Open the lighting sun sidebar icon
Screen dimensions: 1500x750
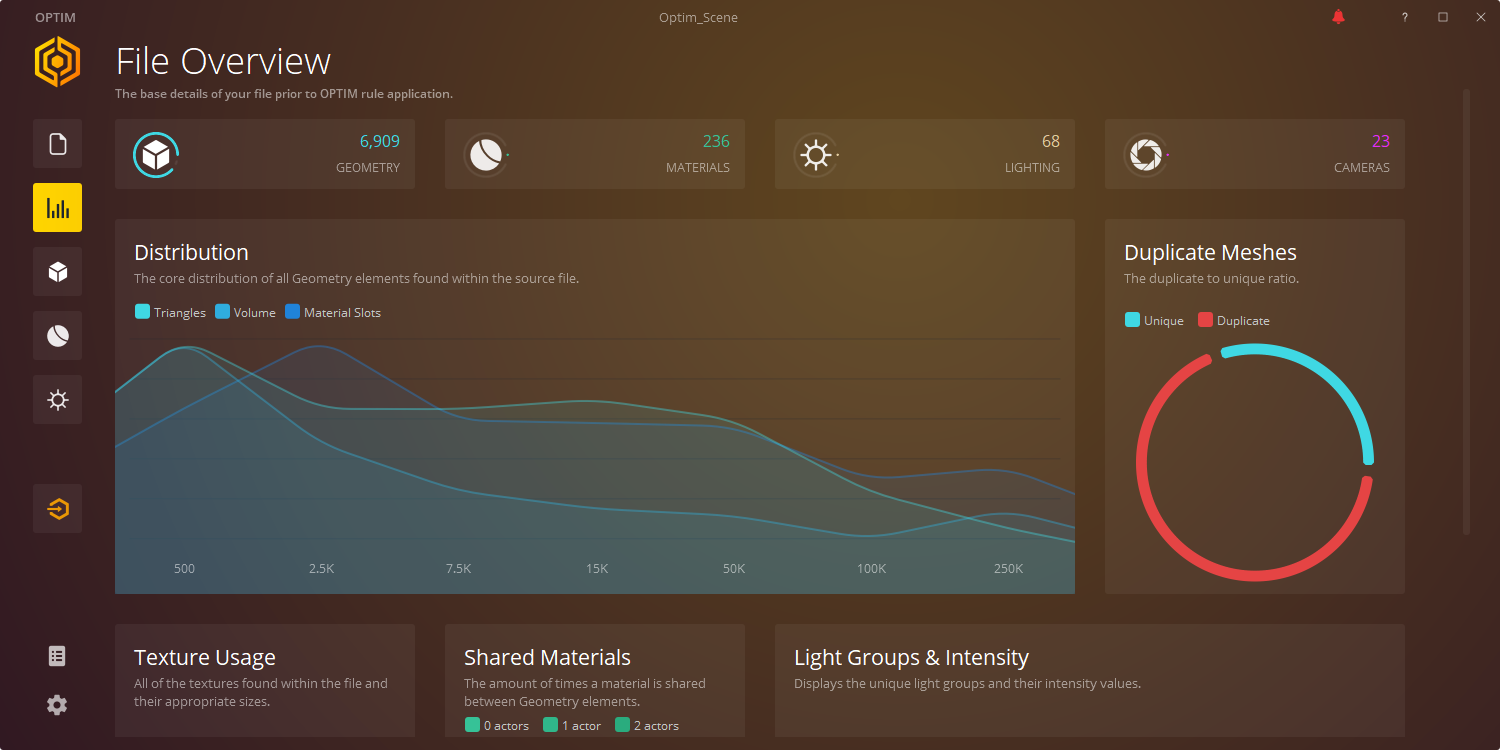(x=57, y=400)
